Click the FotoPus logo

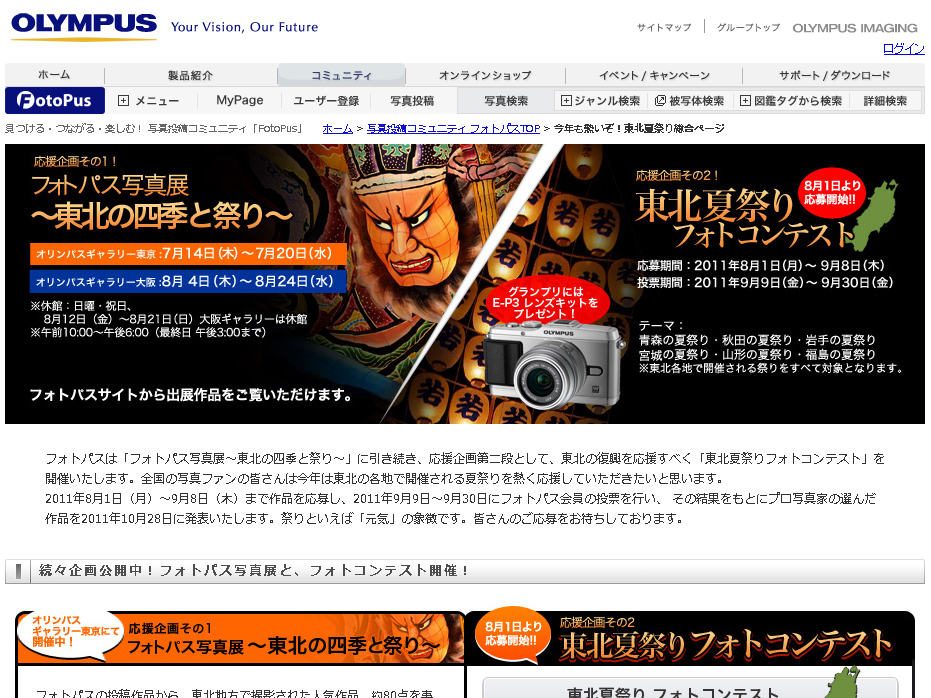[x=55, y=100]
